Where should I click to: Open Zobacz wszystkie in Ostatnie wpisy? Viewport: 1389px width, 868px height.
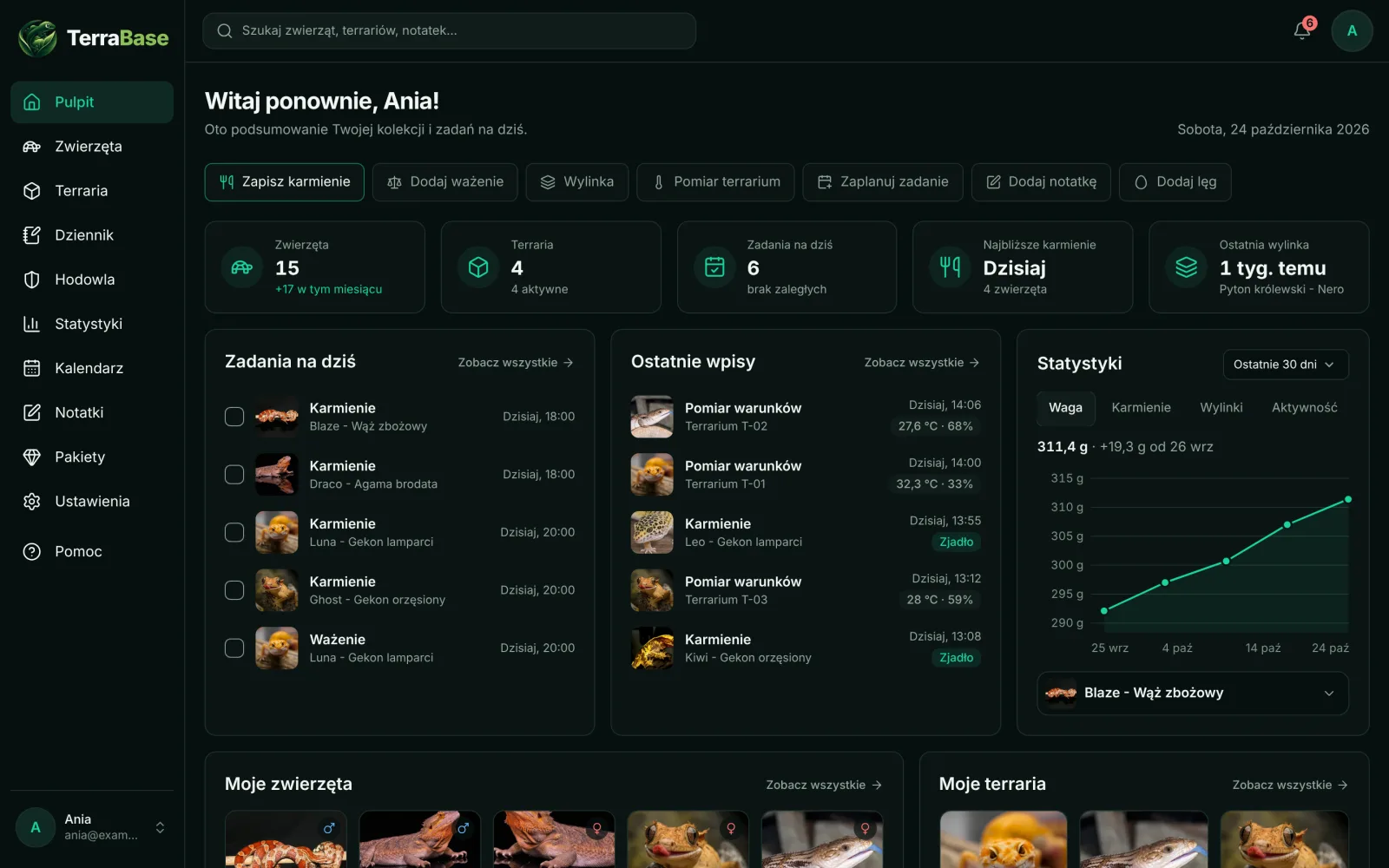pos(922,363)
